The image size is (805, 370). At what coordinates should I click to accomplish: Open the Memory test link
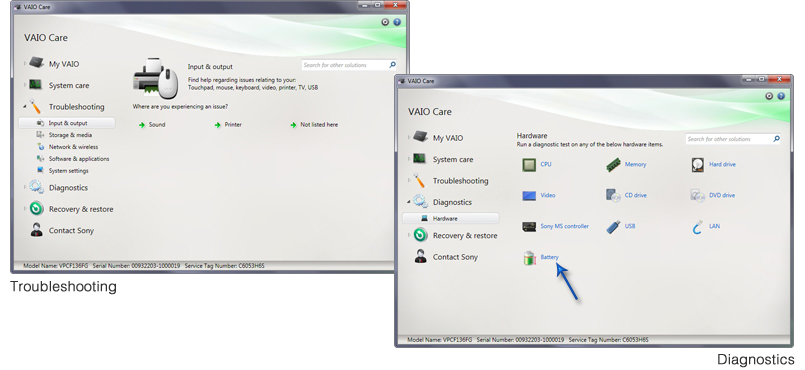[635, 164]
